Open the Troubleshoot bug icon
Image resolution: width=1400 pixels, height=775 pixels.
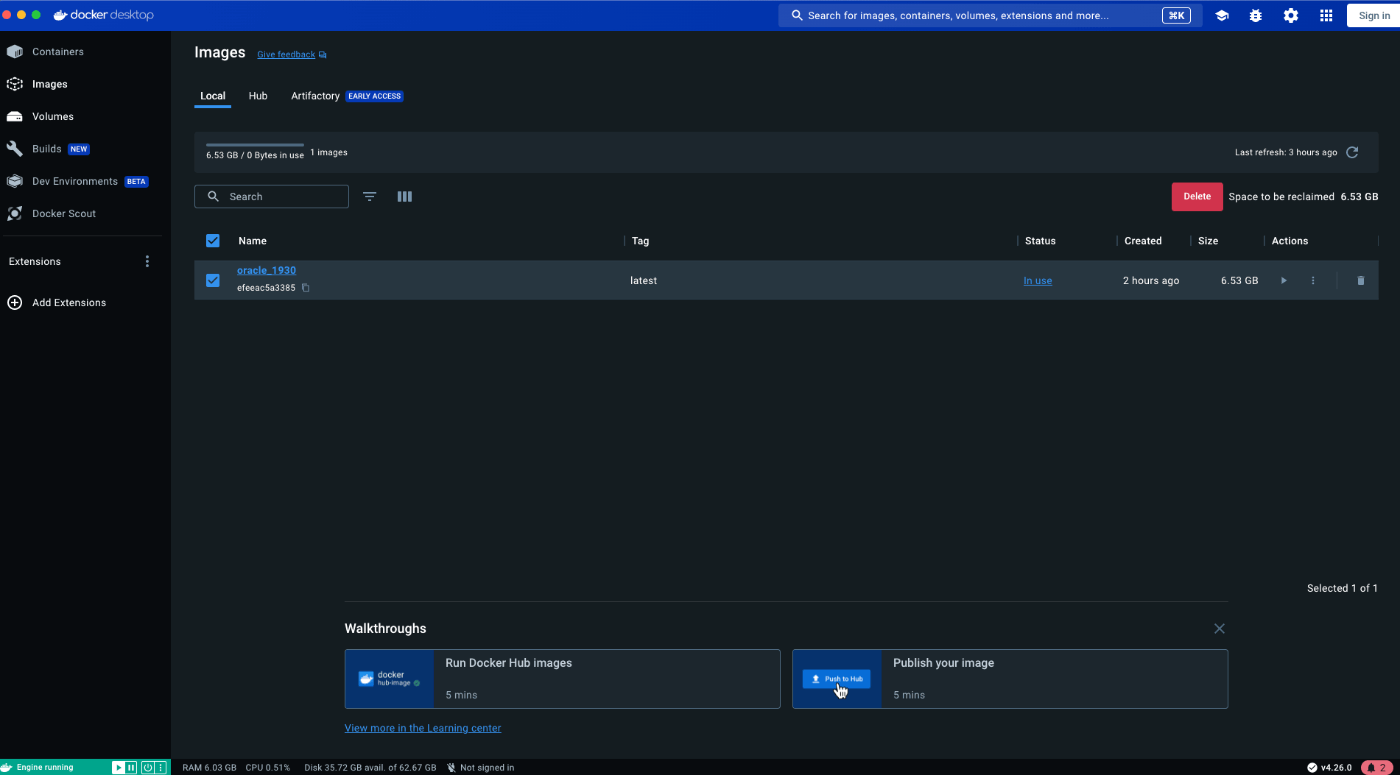(x=1256, y=16)
